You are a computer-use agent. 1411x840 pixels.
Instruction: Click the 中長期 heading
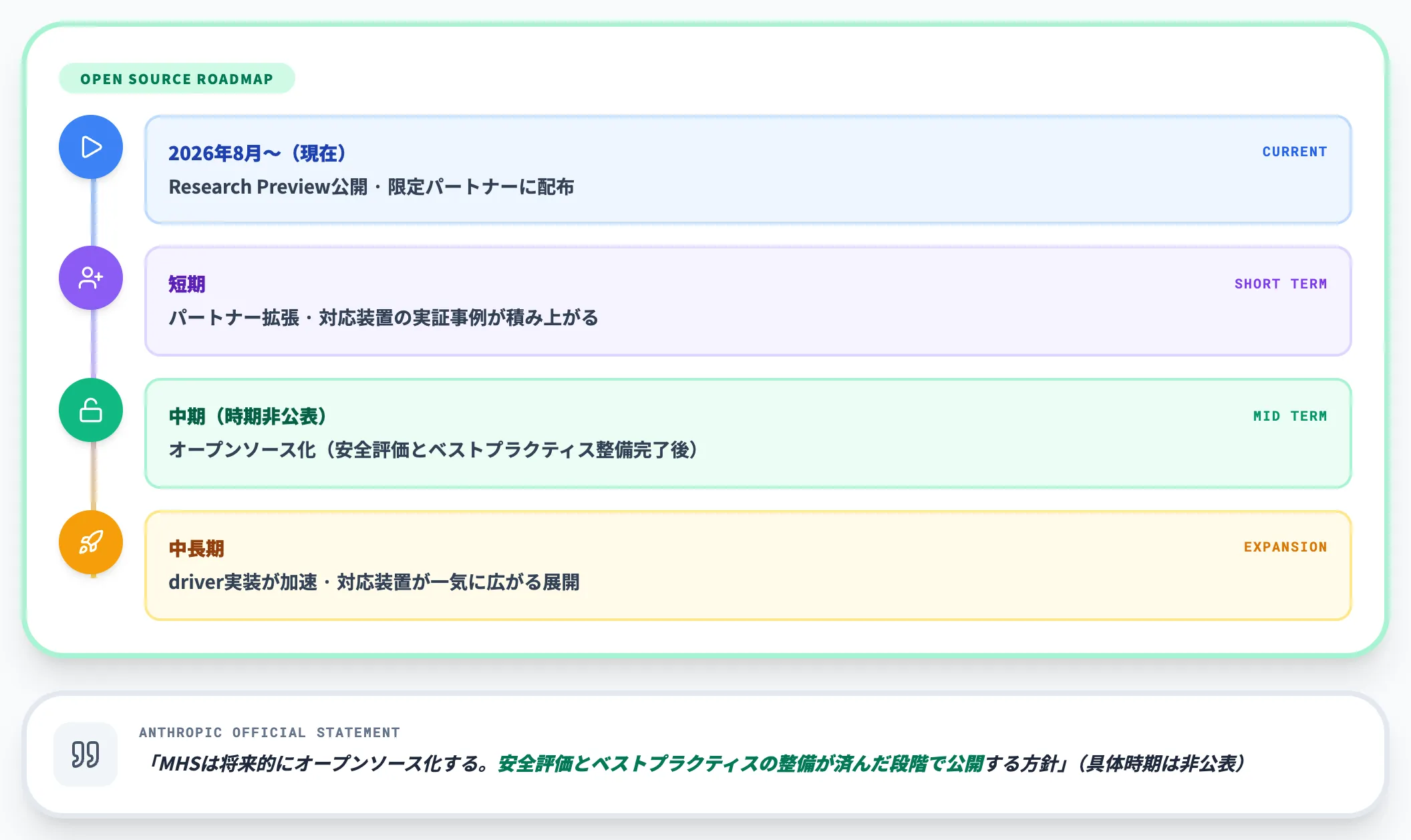(196, 548)
